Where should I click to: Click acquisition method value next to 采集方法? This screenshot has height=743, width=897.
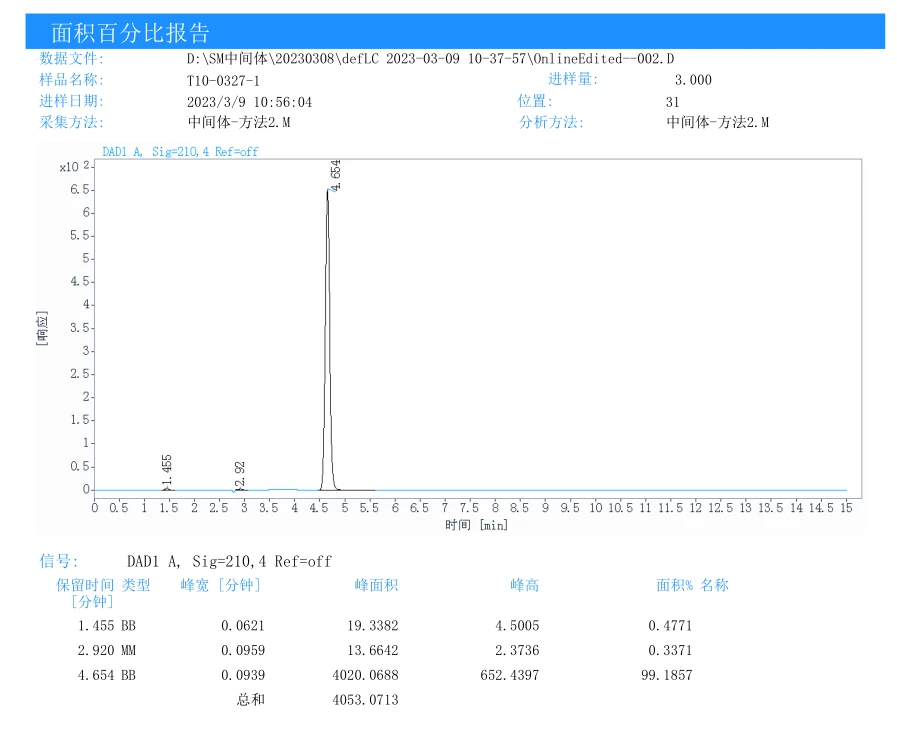pyautogui.click(x=239, y=122)
